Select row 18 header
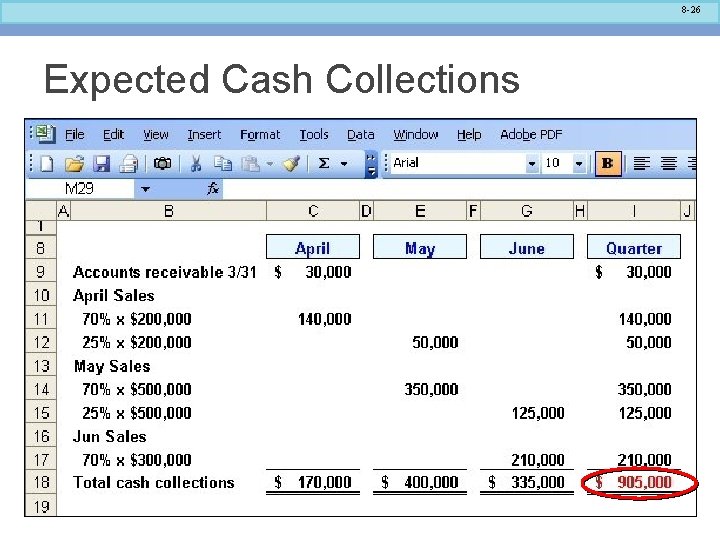The width and height of the screenshot is (720, 540). (41, 482)
